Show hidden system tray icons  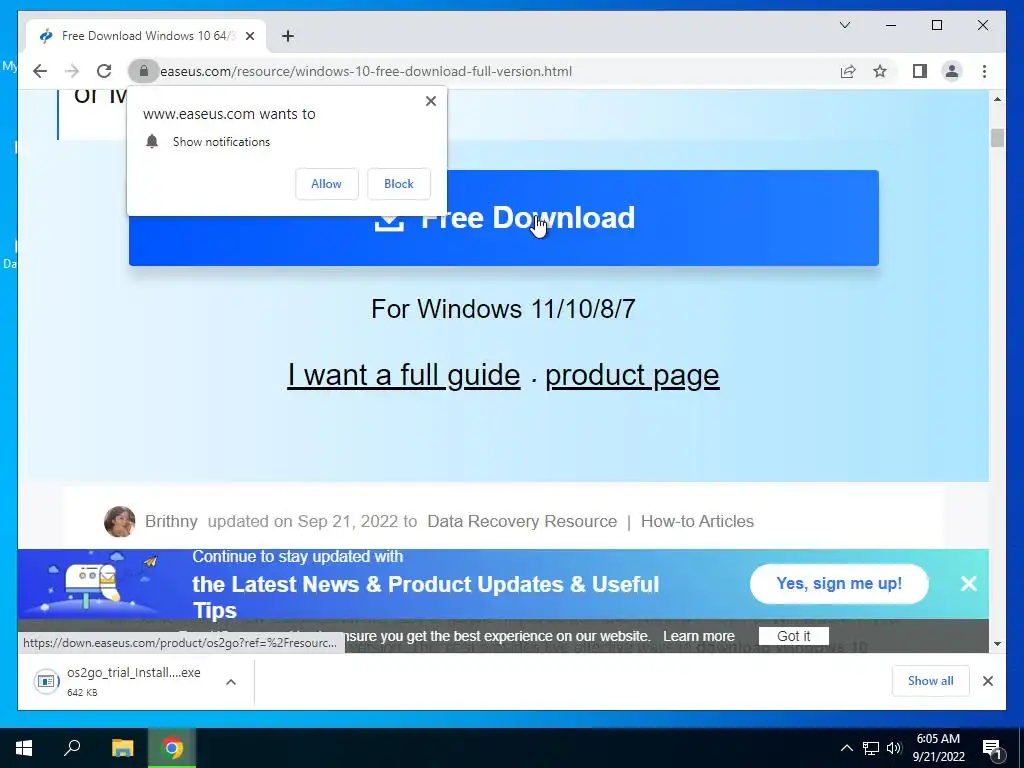pyautogui.click(x=846, y=748)
